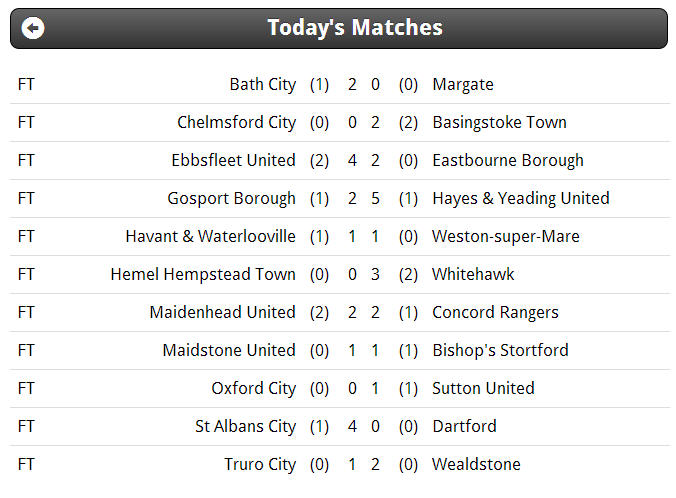Open the Margate team link

click(x=463, y=85)
